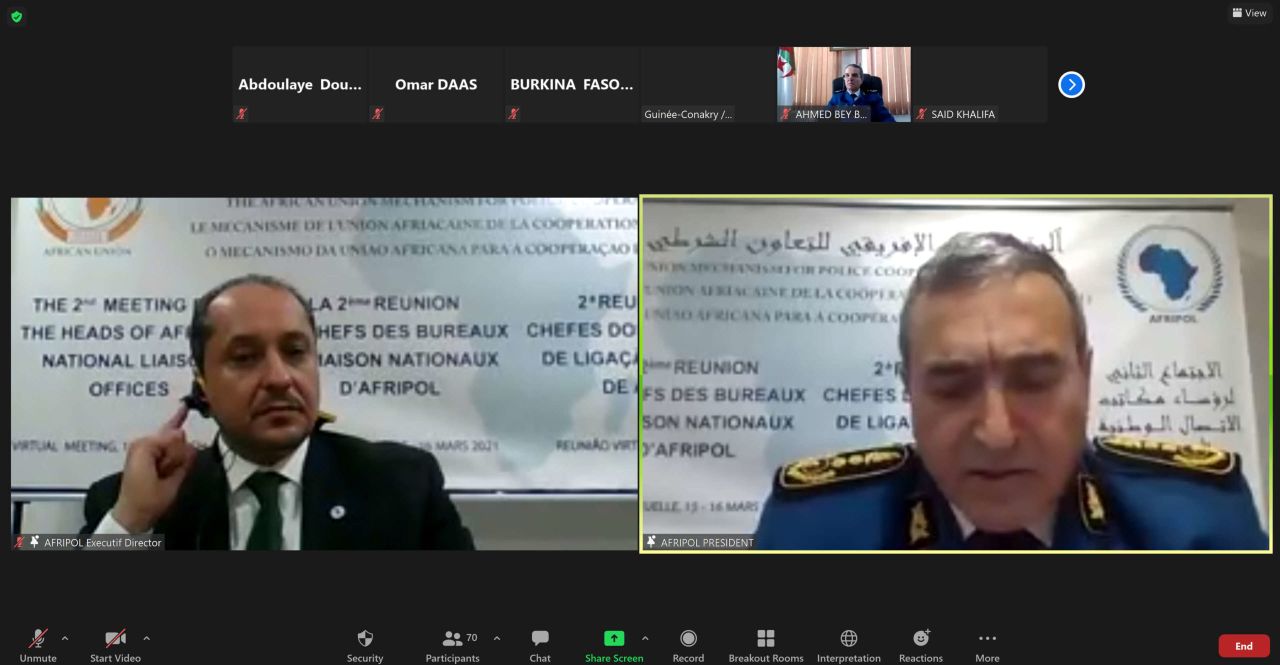
Task: Open the Interpretation globe icon
Action: point(848,639)
